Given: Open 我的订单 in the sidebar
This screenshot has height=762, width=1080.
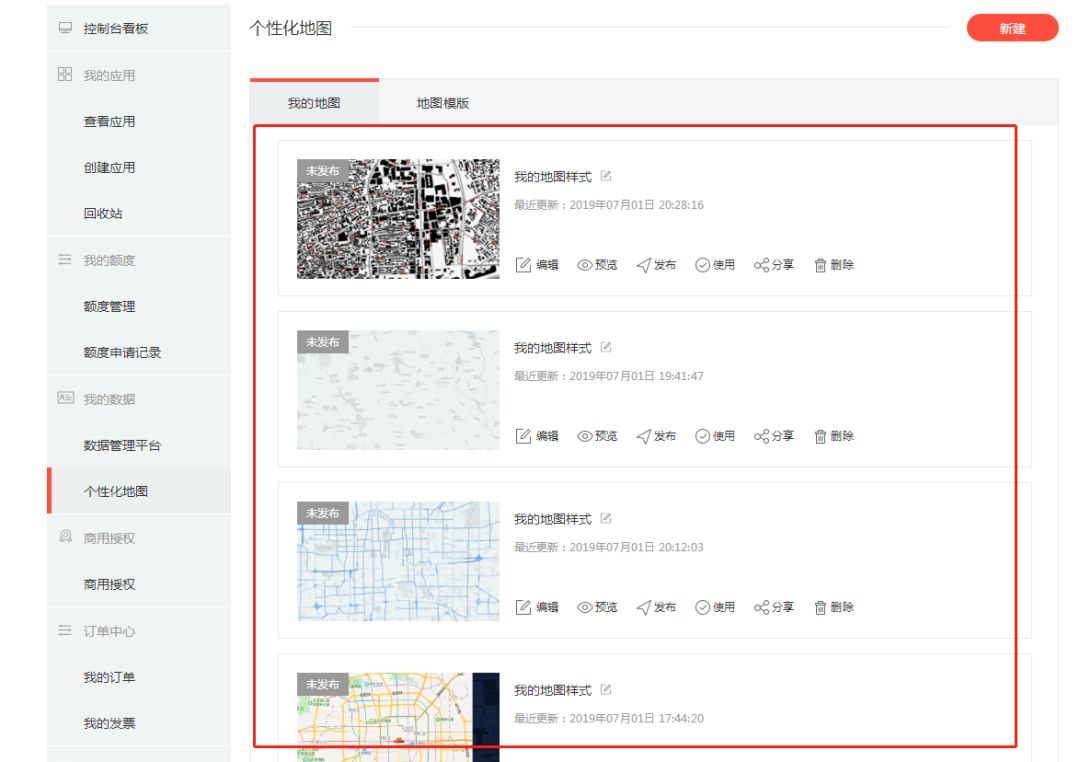Looking at the screenshot, I should (x=109, y=677).
